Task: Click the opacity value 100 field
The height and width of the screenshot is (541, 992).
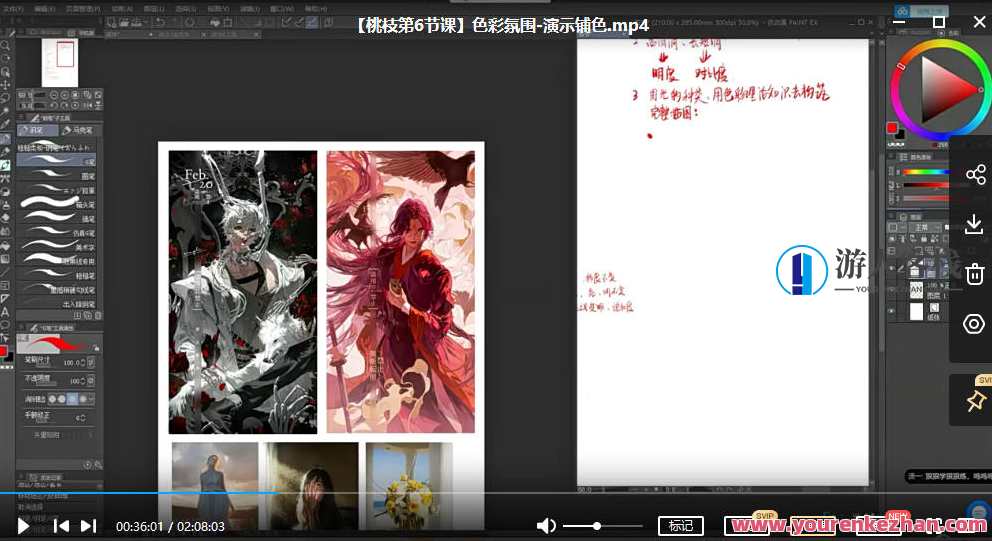Action: [x=75, y=381]
